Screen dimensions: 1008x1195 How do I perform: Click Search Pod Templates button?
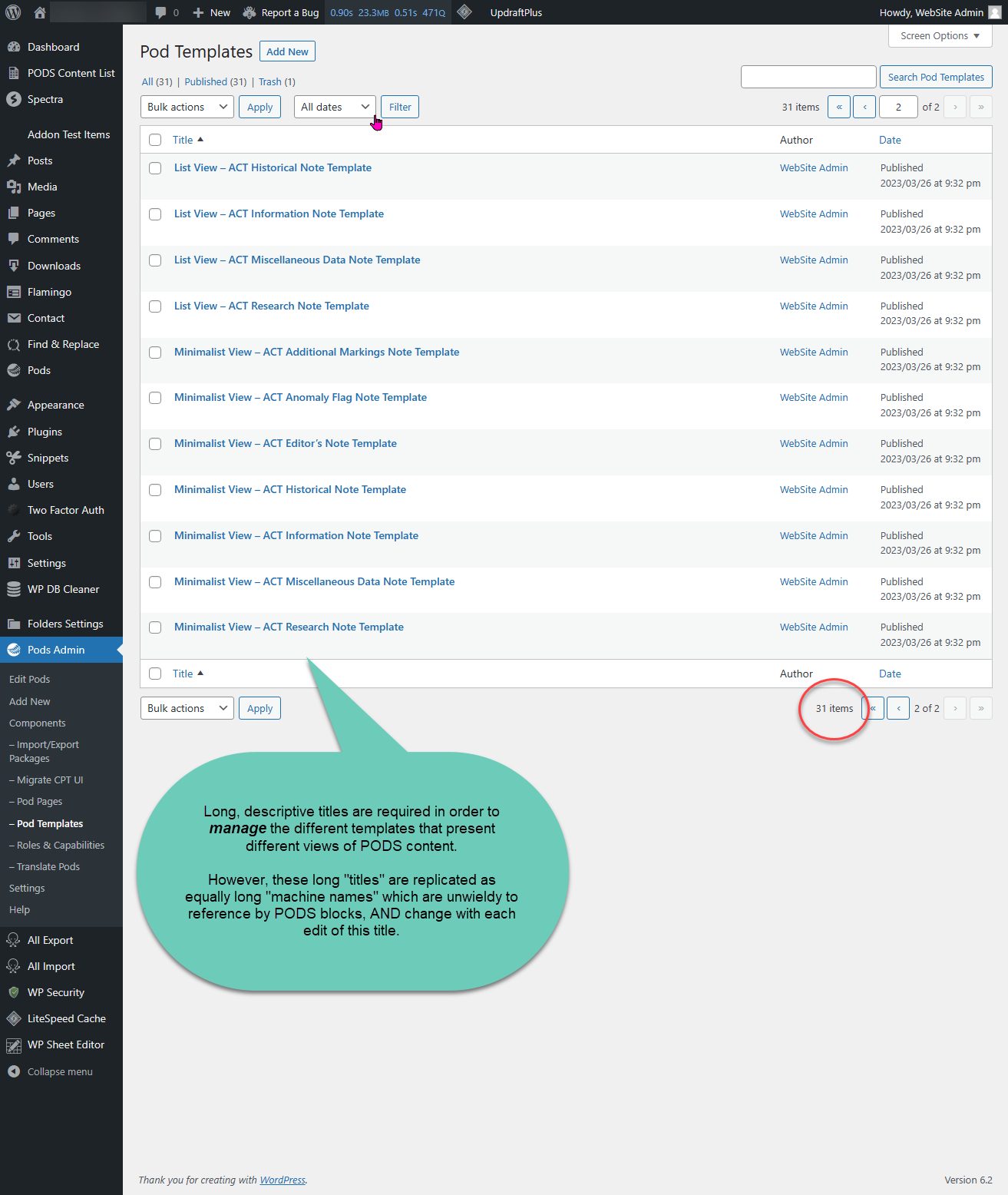935,77
